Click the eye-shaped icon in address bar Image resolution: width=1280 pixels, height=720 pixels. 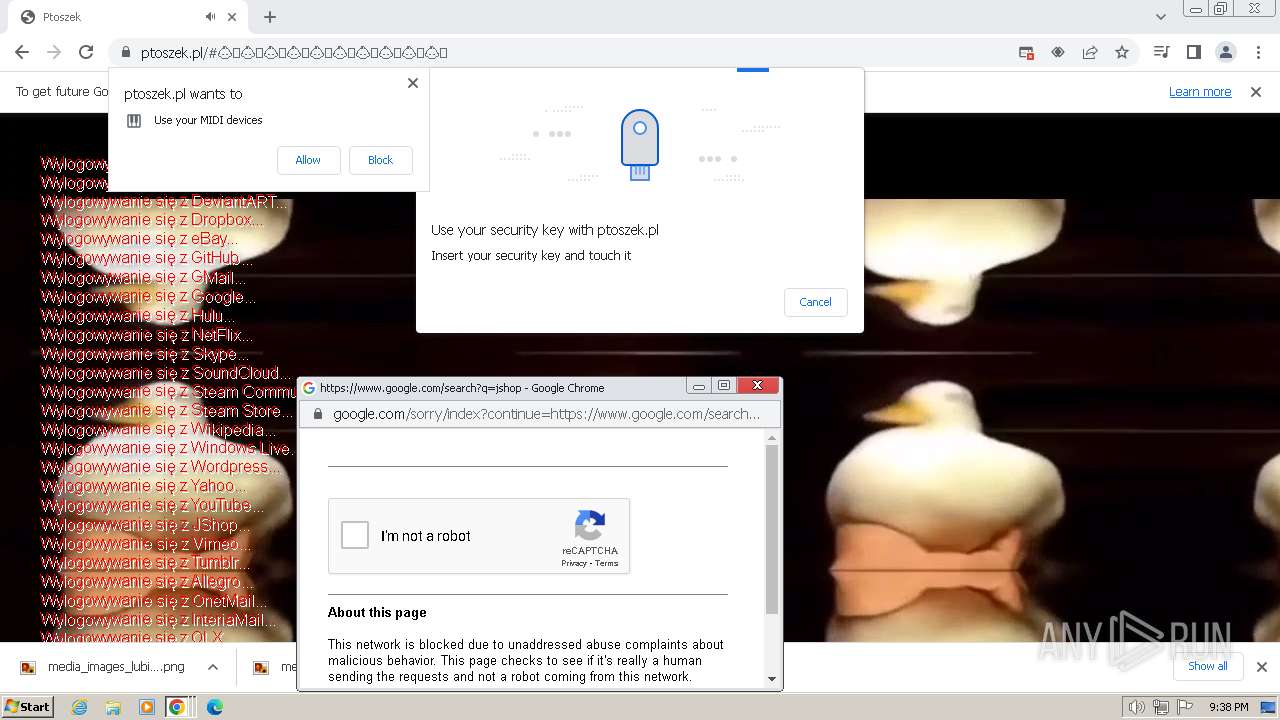1058,52
